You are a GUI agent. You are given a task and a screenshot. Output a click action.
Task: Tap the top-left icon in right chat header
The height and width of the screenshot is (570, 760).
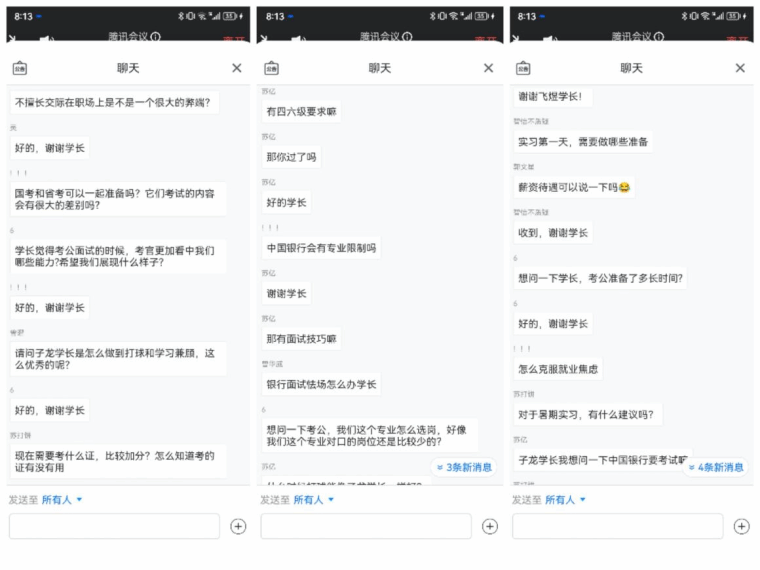(524, 68)
